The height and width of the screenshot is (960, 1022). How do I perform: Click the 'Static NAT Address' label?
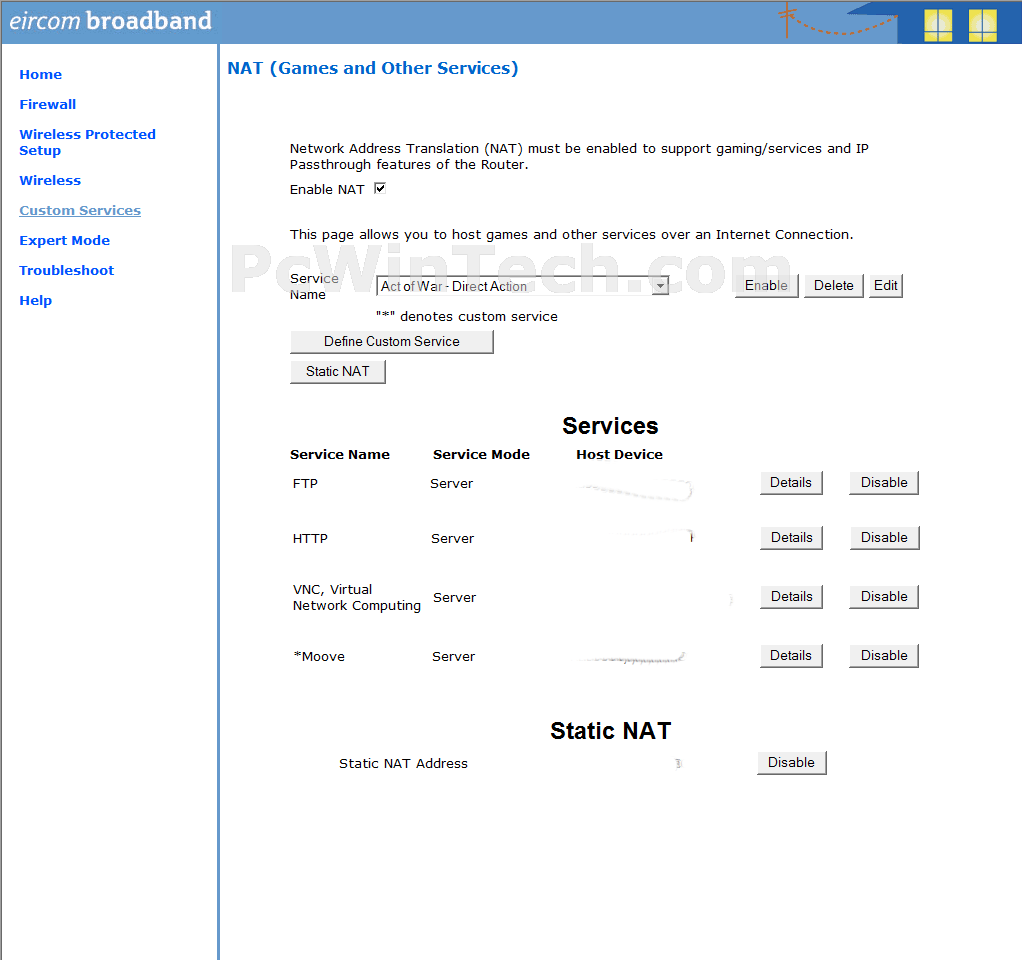[x=403, y=763]
